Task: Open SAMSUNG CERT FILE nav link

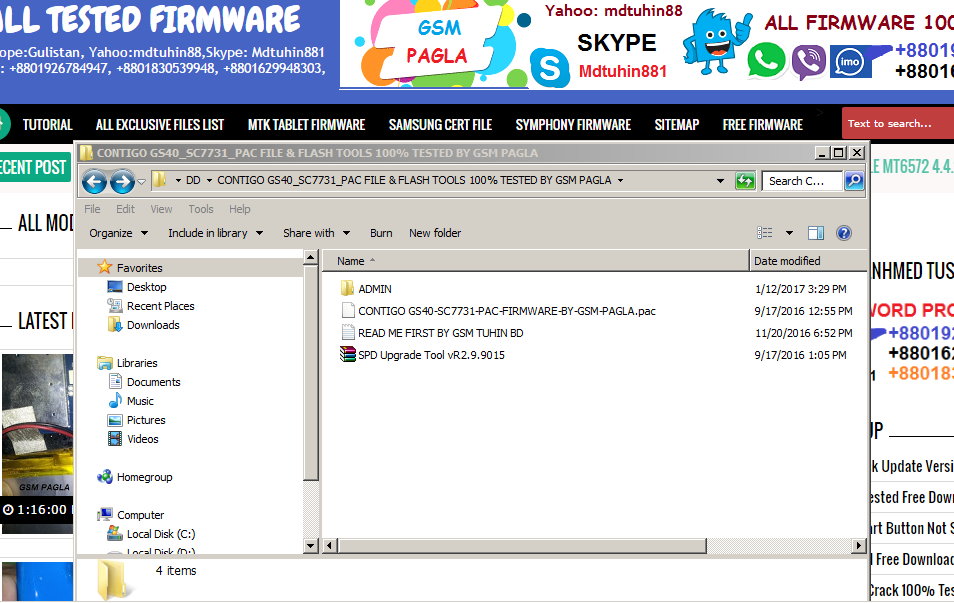Action: coord(440,125)
